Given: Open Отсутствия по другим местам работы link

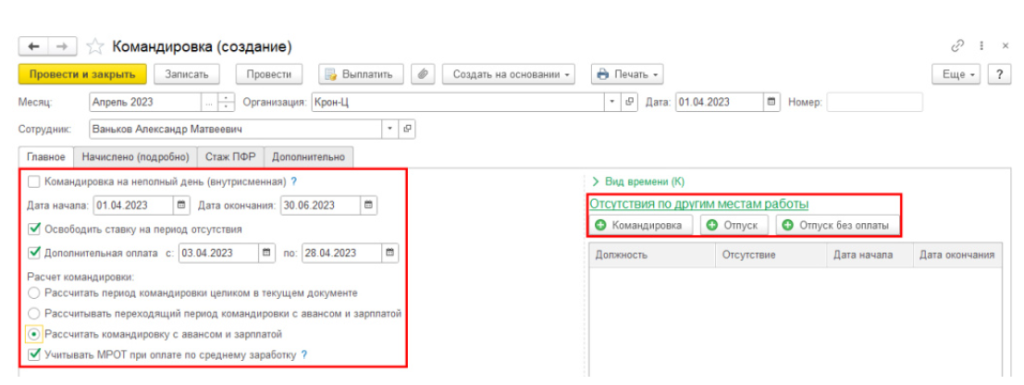Looking at the screenshot, I should point(699,204).
